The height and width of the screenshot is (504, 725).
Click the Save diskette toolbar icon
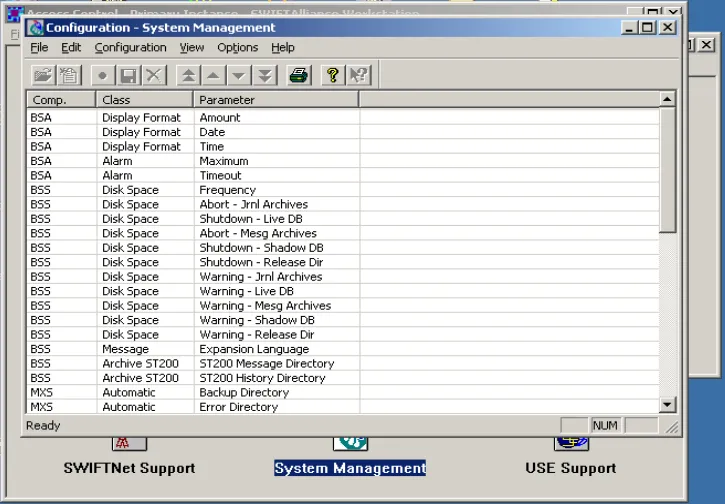[x=128, y=75]
